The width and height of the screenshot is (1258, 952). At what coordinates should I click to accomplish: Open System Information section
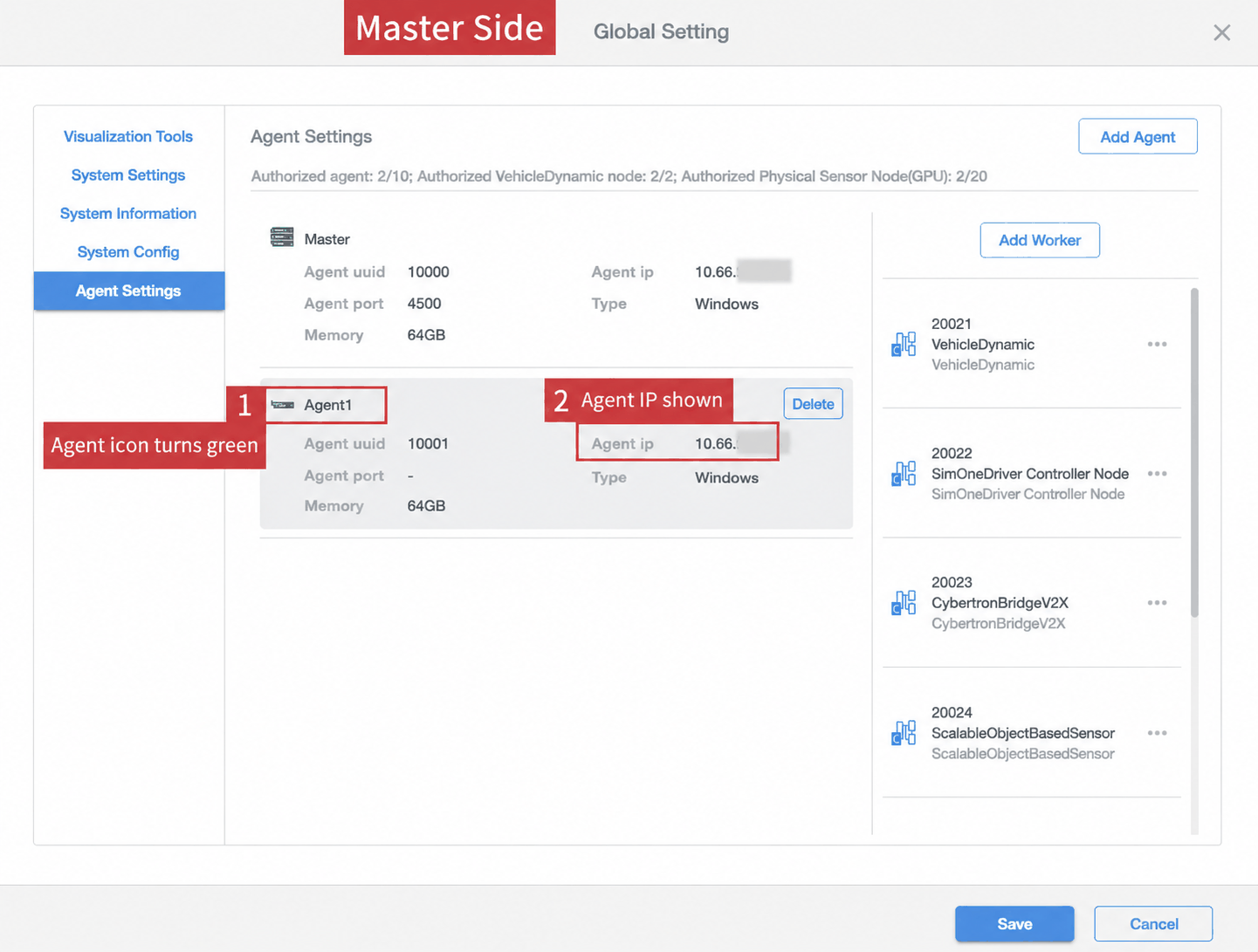pos(128,213)
